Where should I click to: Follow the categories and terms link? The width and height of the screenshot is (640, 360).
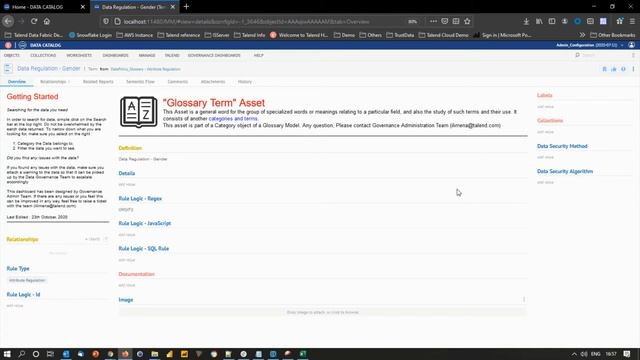pos(233,118)
